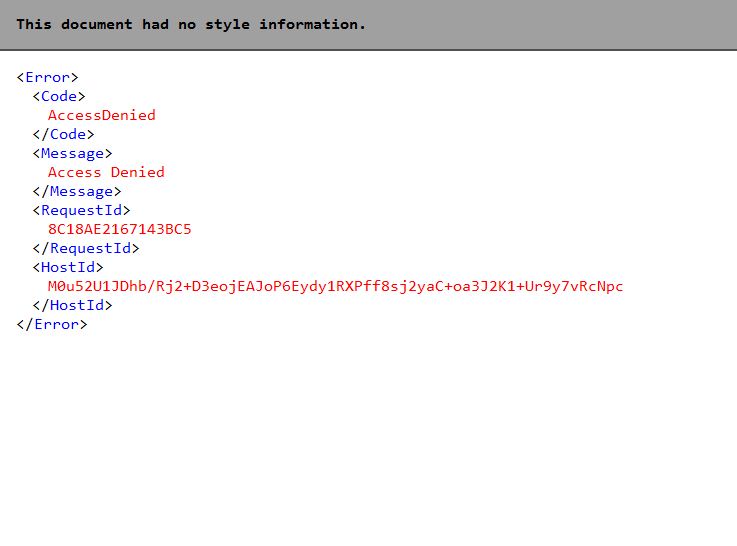Click the opening Error root tag
Image resolution: width=737 pixels, height=546 pixels.
coord(47,77)
